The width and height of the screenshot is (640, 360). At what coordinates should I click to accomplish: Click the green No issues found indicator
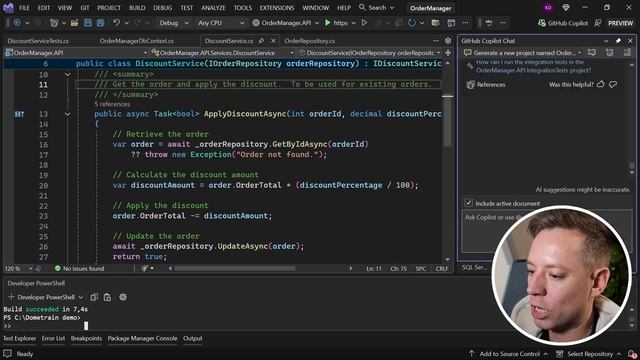[x=80, y=268]
